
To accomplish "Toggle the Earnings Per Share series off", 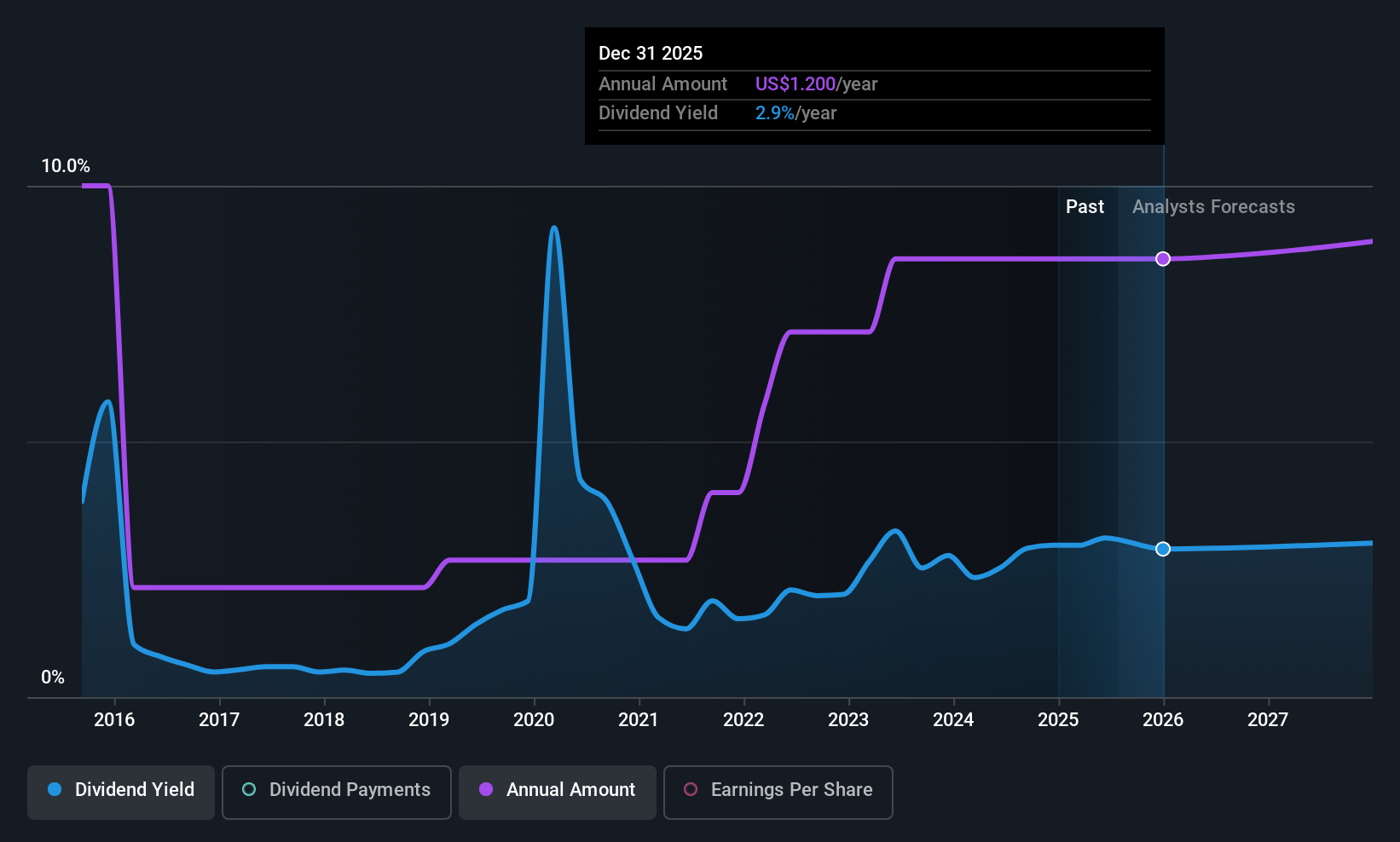I will coord(777,792).
